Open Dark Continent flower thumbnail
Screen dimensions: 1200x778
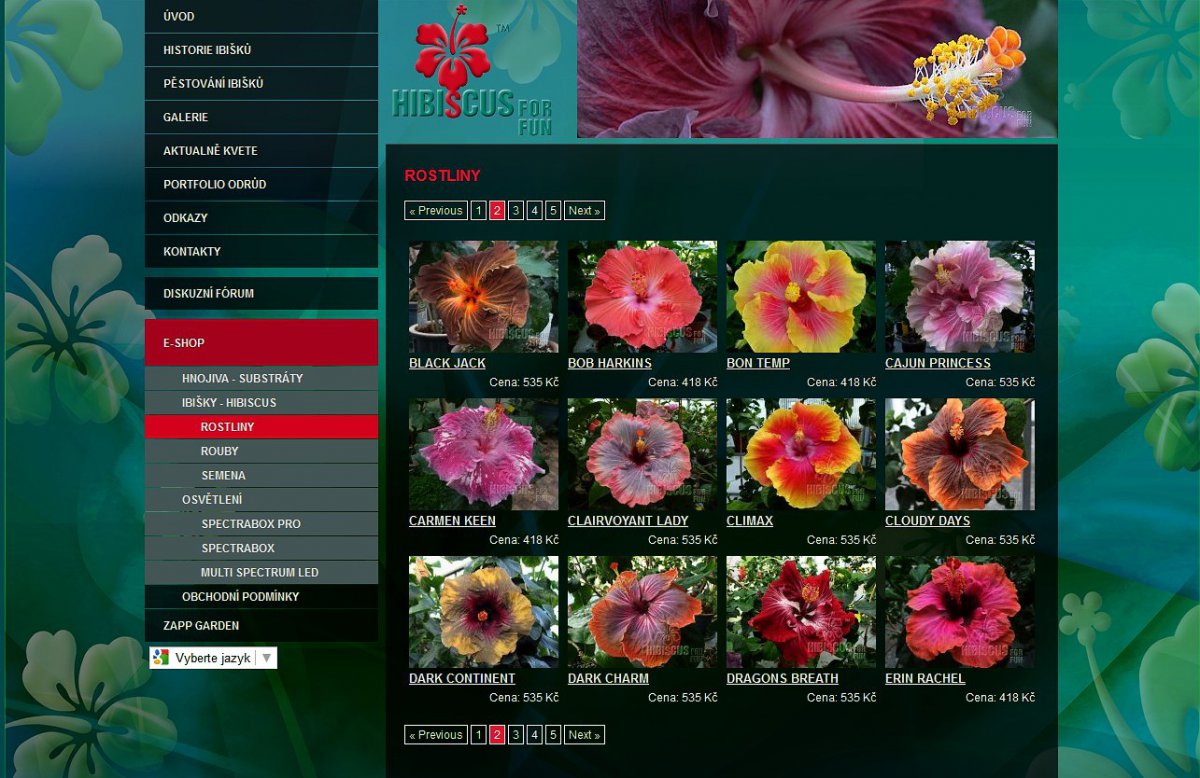tap(484, 612)
